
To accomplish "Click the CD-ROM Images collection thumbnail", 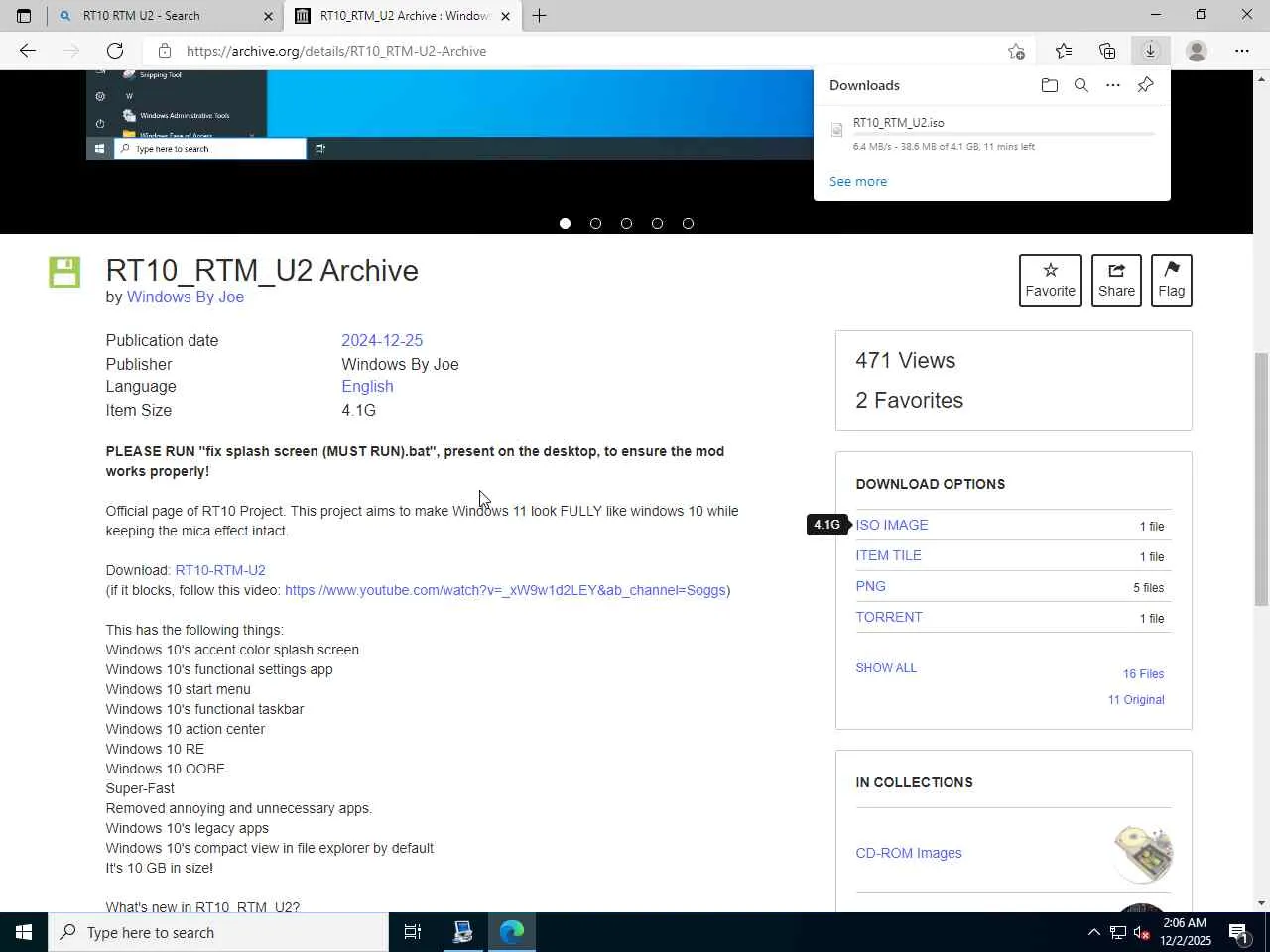I will [1142, 853].
